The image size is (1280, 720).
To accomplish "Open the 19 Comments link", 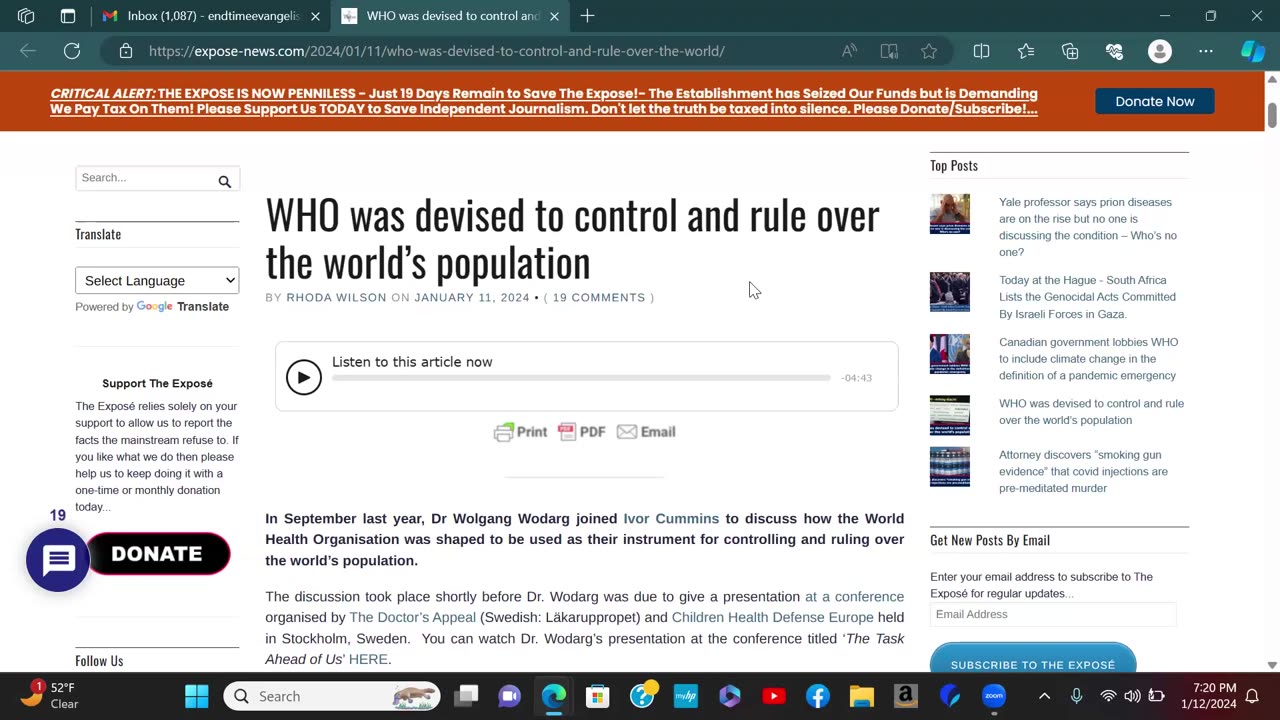I will point(599,297).
